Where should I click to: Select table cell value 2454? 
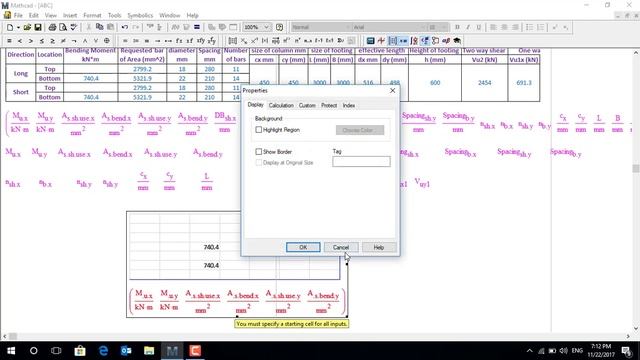point(484,83)
